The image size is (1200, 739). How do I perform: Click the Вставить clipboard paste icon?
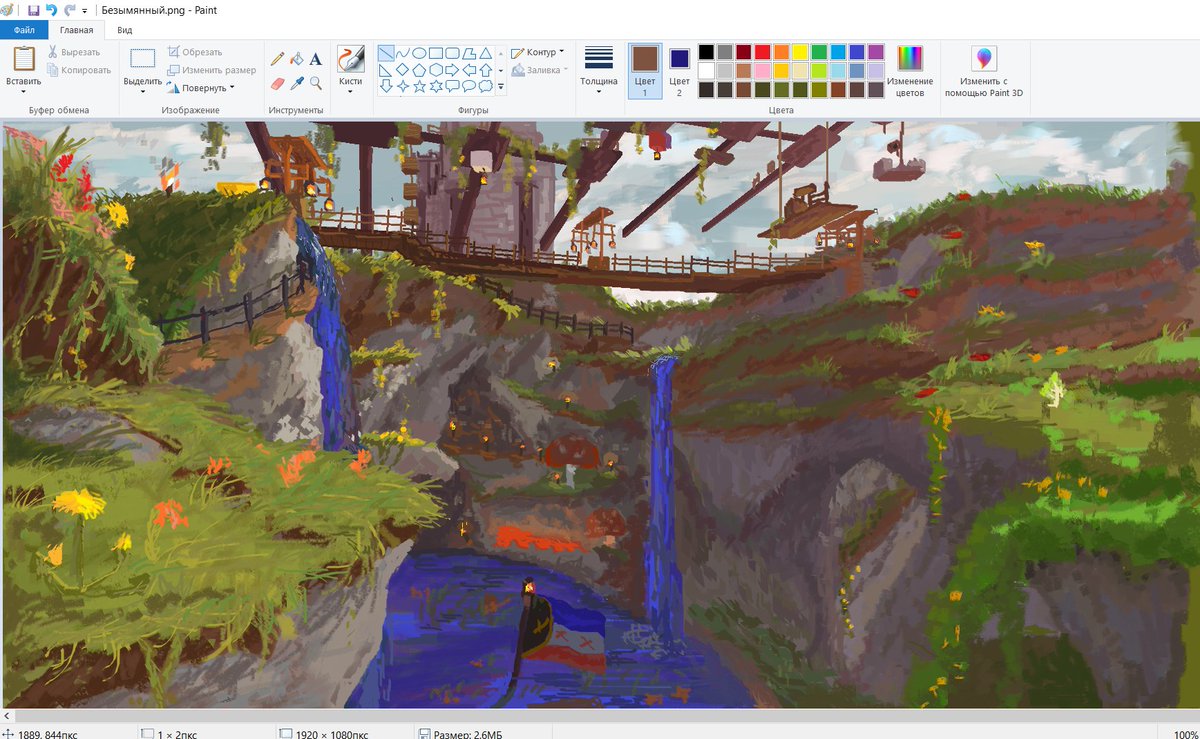tap(23, 58)
